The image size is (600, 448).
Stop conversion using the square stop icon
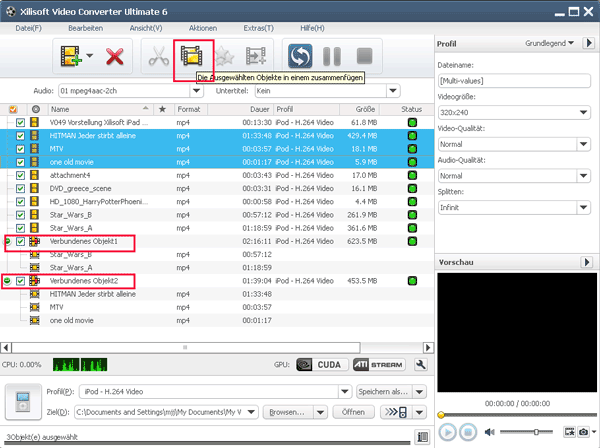364,56
